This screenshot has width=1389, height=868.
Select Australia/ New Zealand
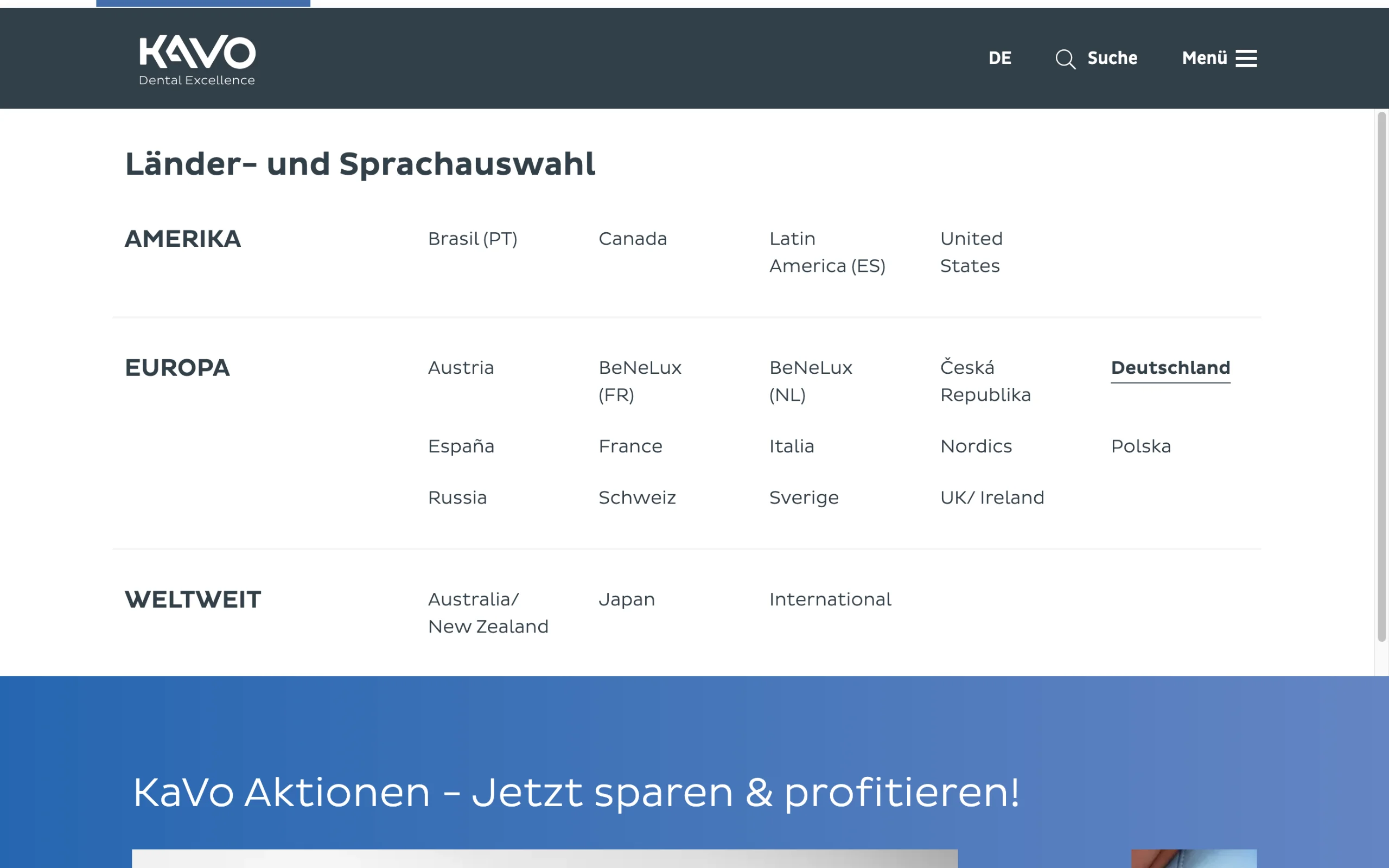point(488,613)
